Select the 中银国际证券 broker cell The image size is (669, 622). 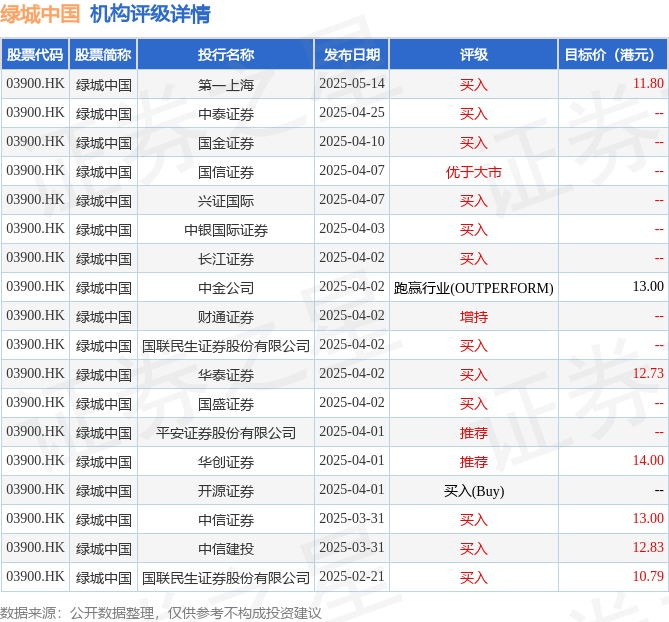[226, 230]
